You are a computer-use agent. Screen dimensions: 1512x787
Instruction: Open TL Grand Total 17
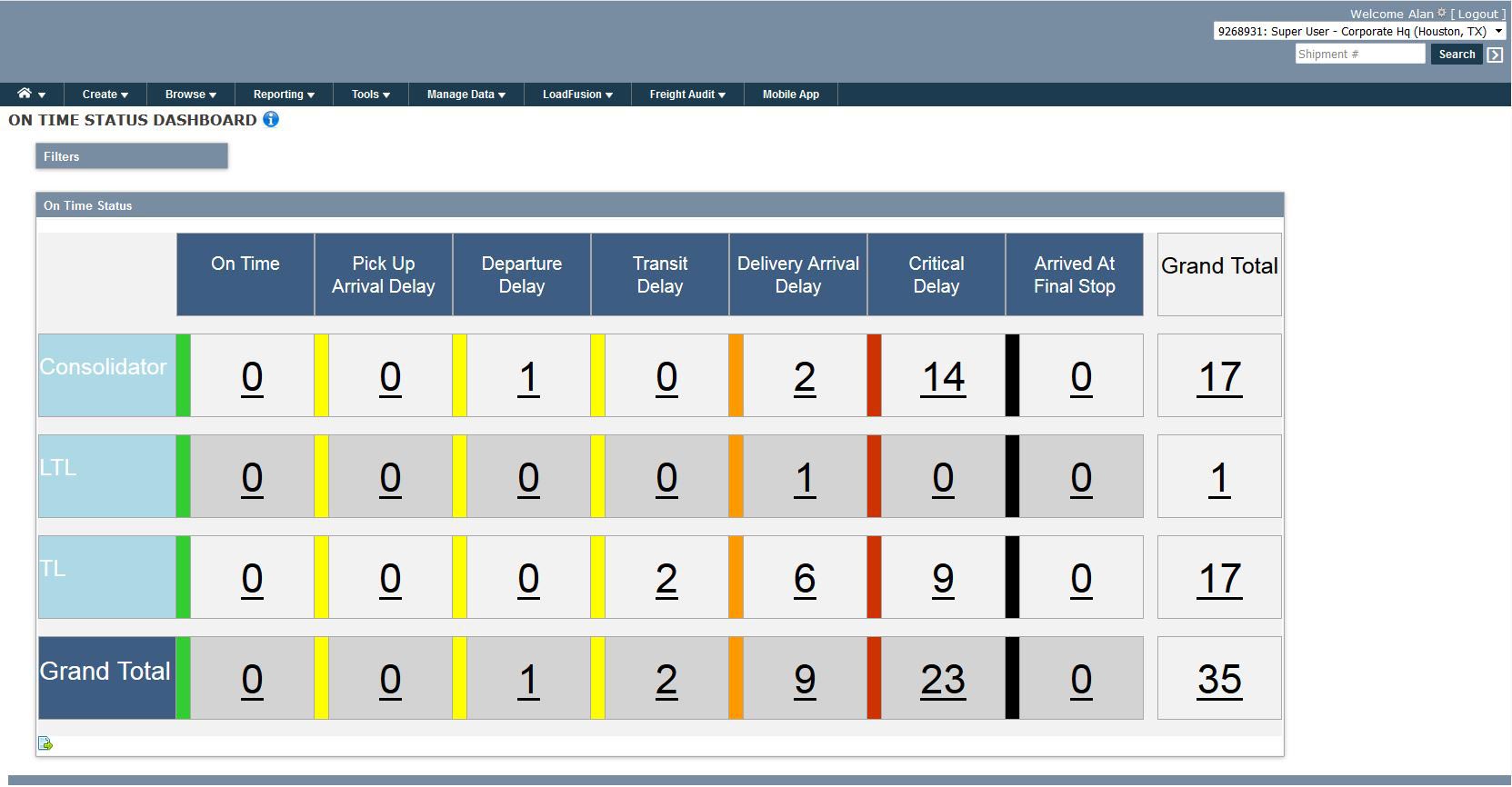pos(1219,579)
